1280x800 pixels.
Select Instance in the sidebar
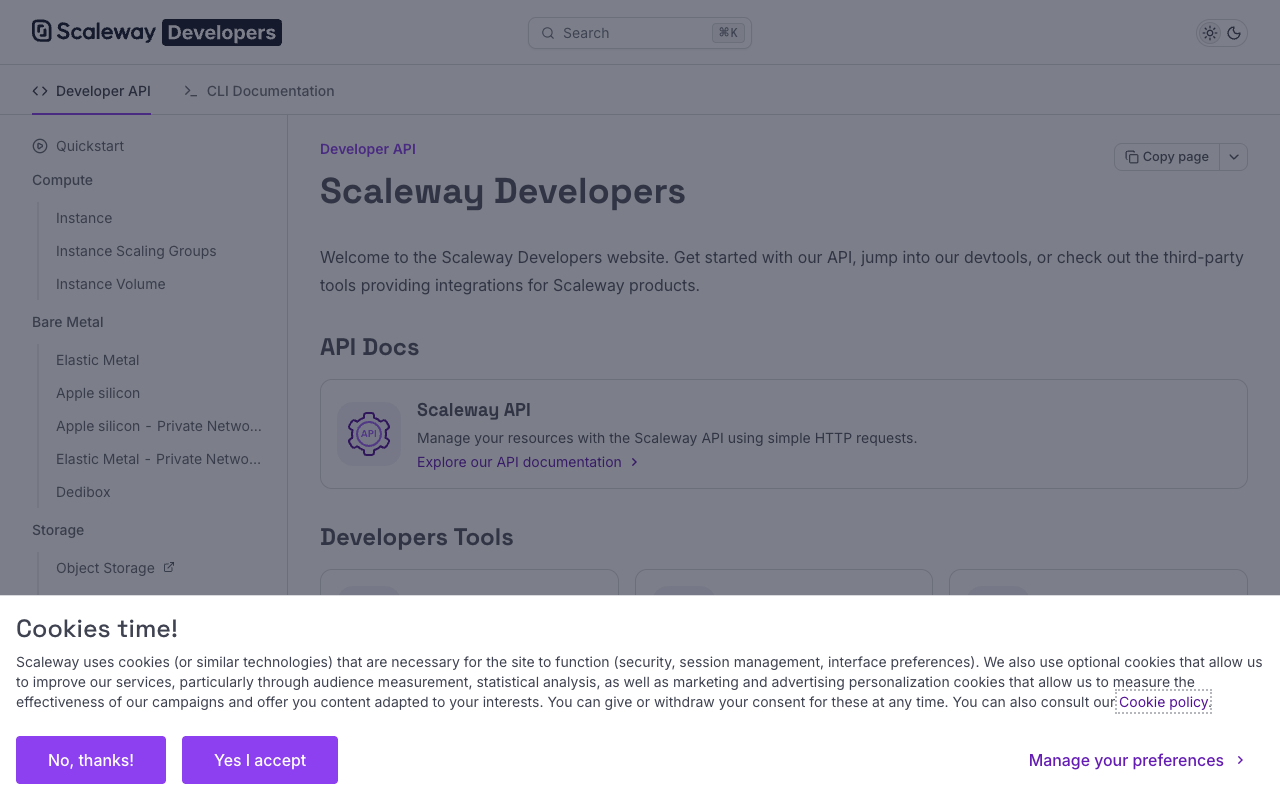click(x=84, y=218)
